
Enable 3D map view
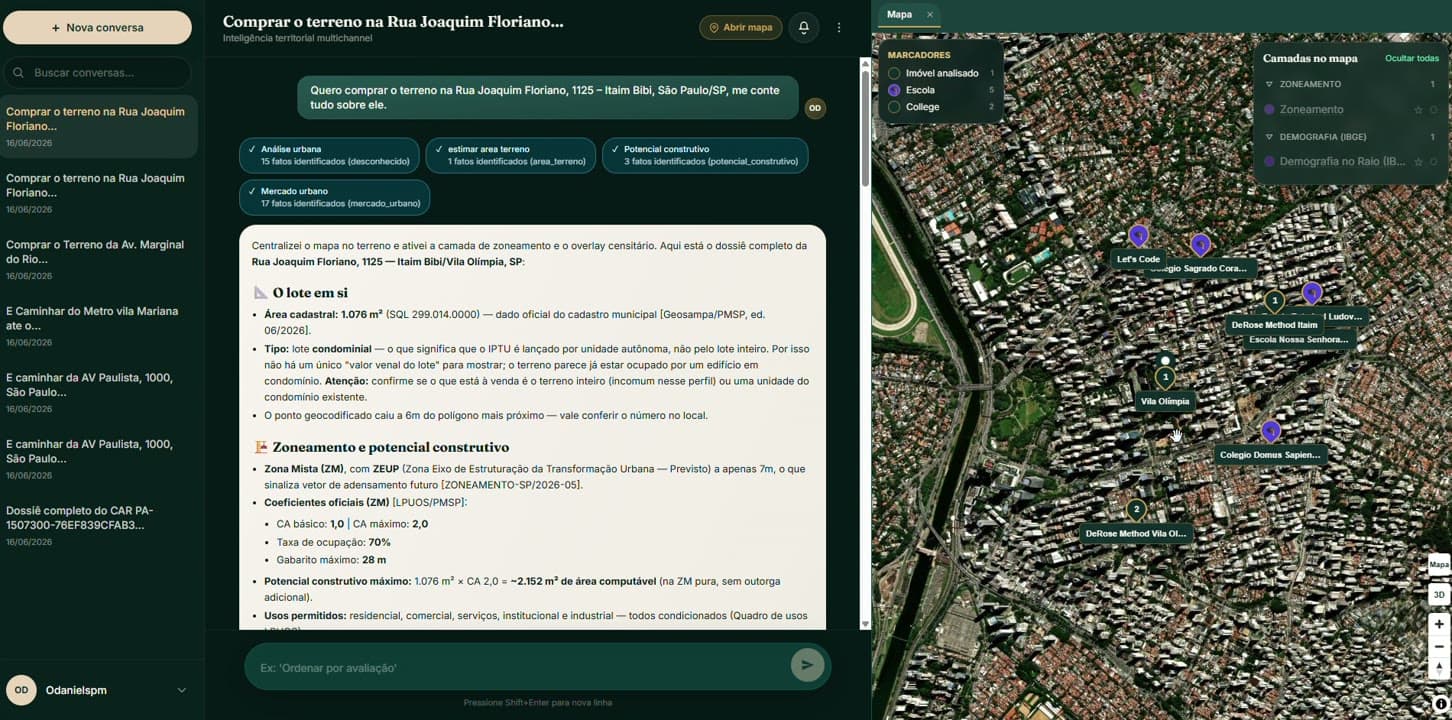(1439, 595)
